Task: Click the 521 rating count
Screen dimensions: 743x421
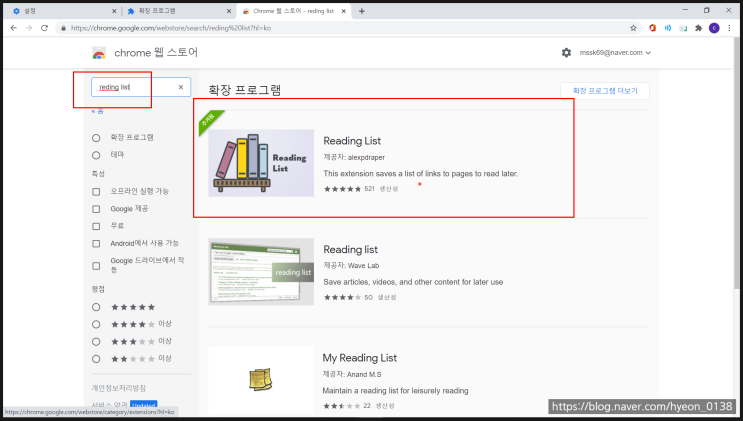Action: coord(370,189)
